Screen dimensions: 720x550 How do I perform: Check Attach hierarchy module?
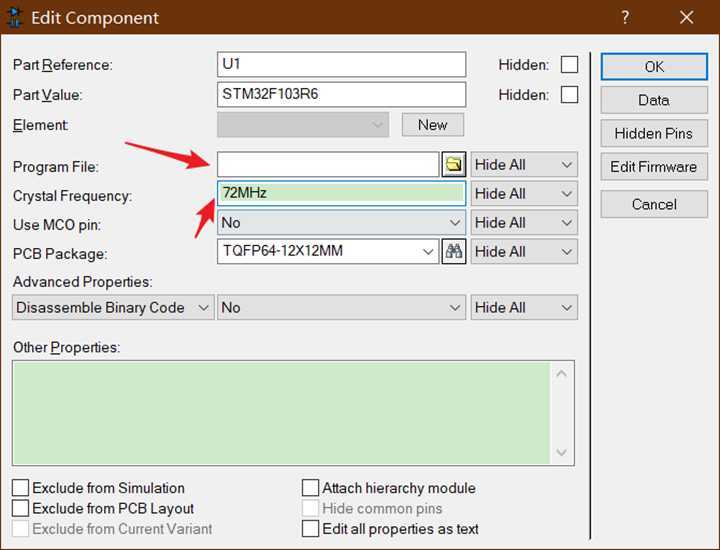click(x=310, y=488)
